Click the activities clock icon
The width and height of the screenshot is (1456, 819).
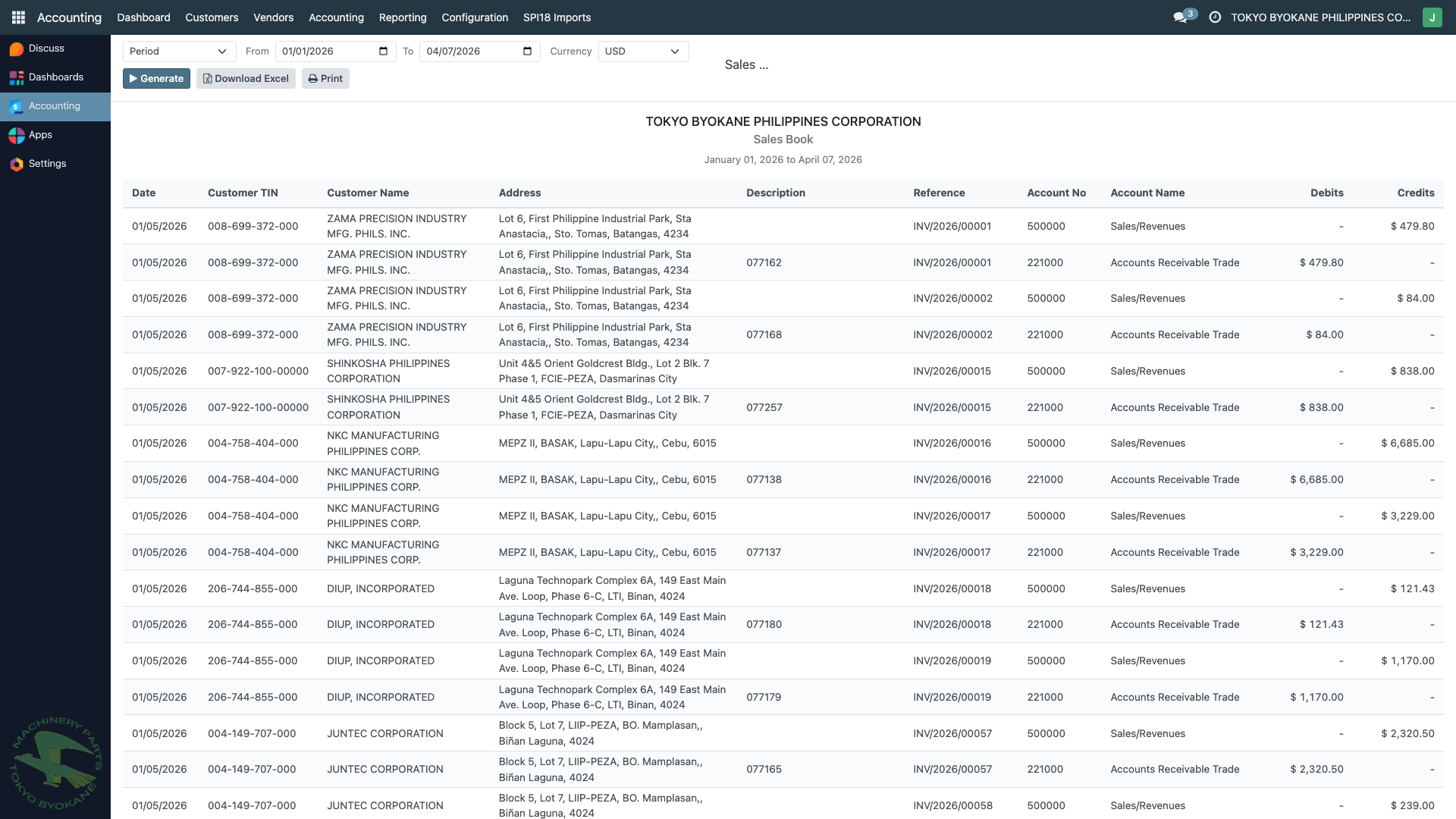pyautogui.click(x=1215, y=17)
